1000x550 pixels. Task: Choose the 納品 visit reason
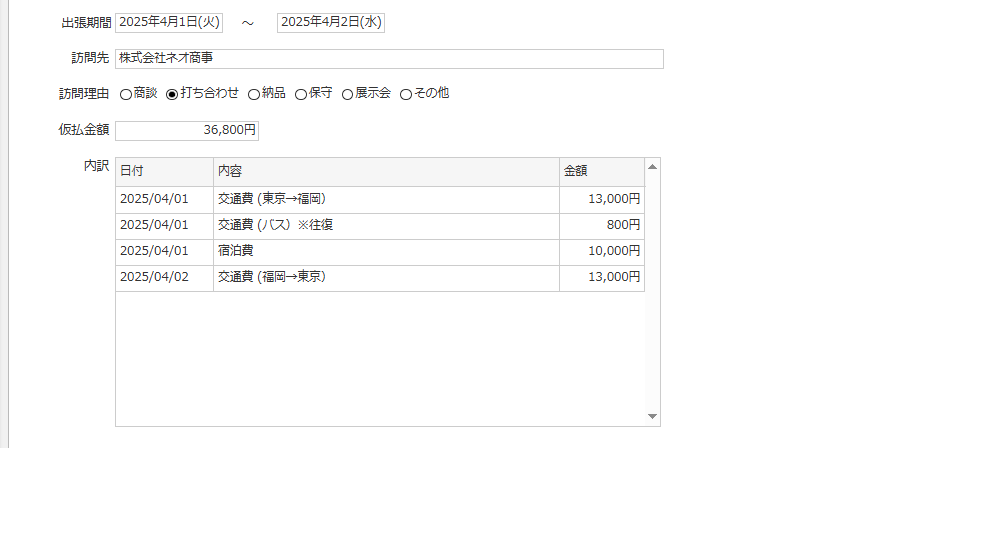point(254,94)
